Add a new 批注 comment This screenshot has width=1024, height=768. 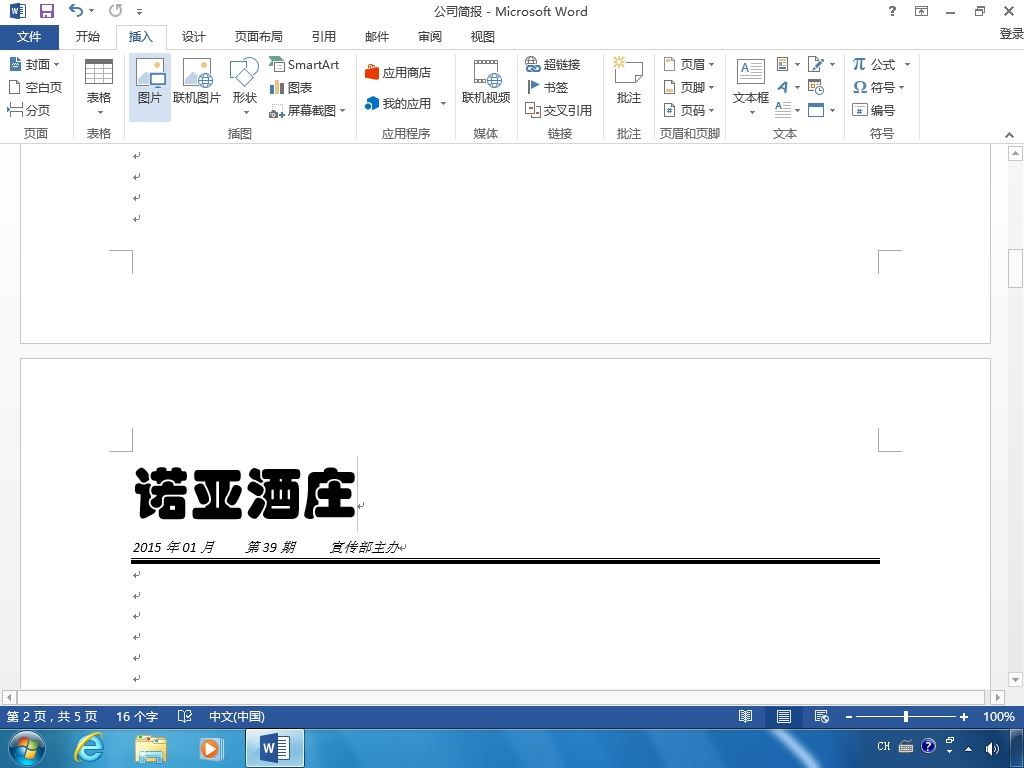pos(628,81)
